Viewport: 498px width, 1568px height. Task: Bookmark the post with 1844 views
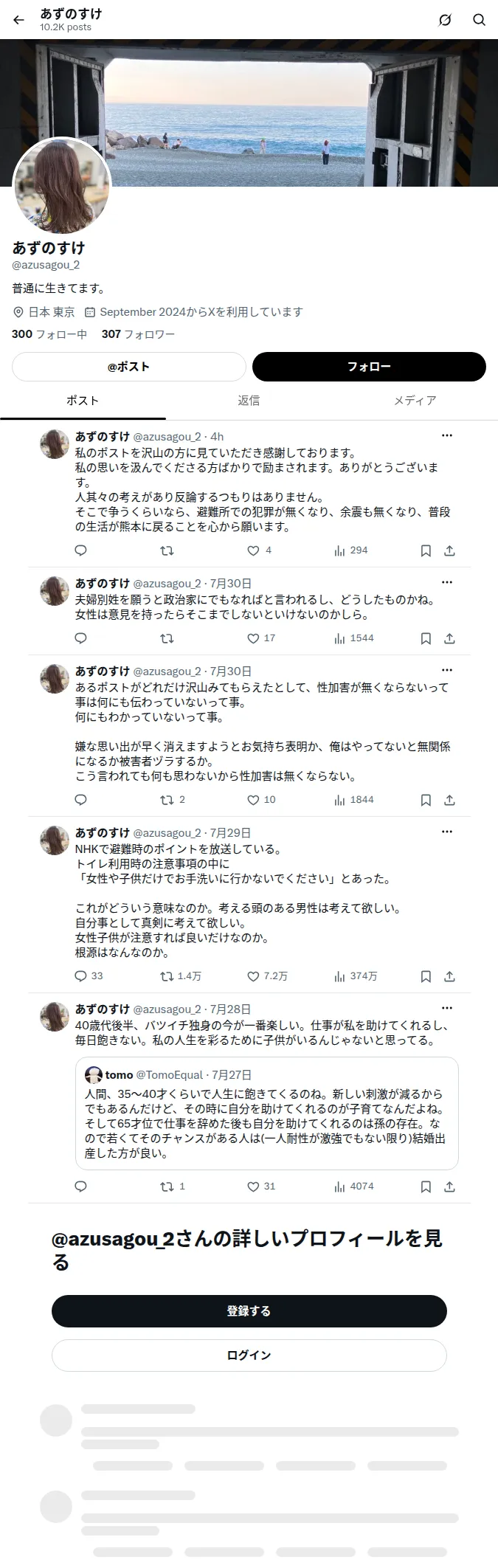[x=426, y=800]
